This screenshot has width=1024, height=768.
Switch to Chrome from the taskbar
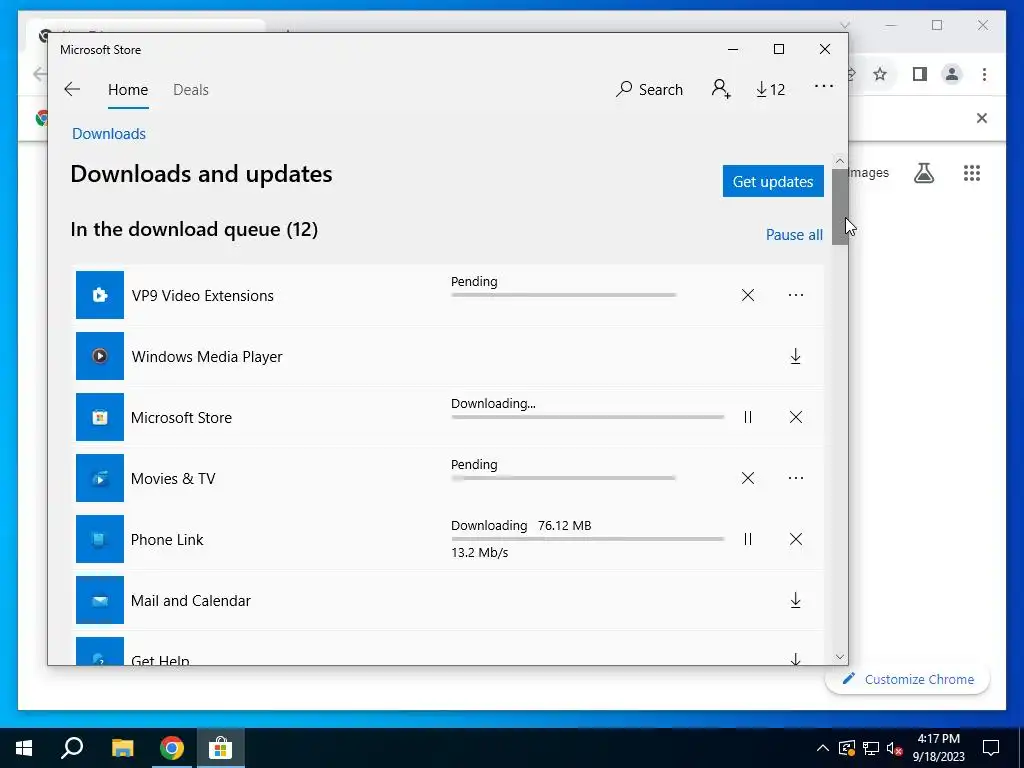point(172,748)
